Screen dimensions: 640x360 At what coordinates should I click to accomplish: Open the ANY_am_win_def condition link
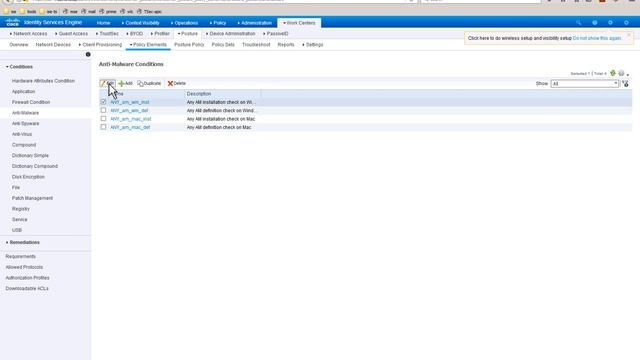[x=129, y=111]
